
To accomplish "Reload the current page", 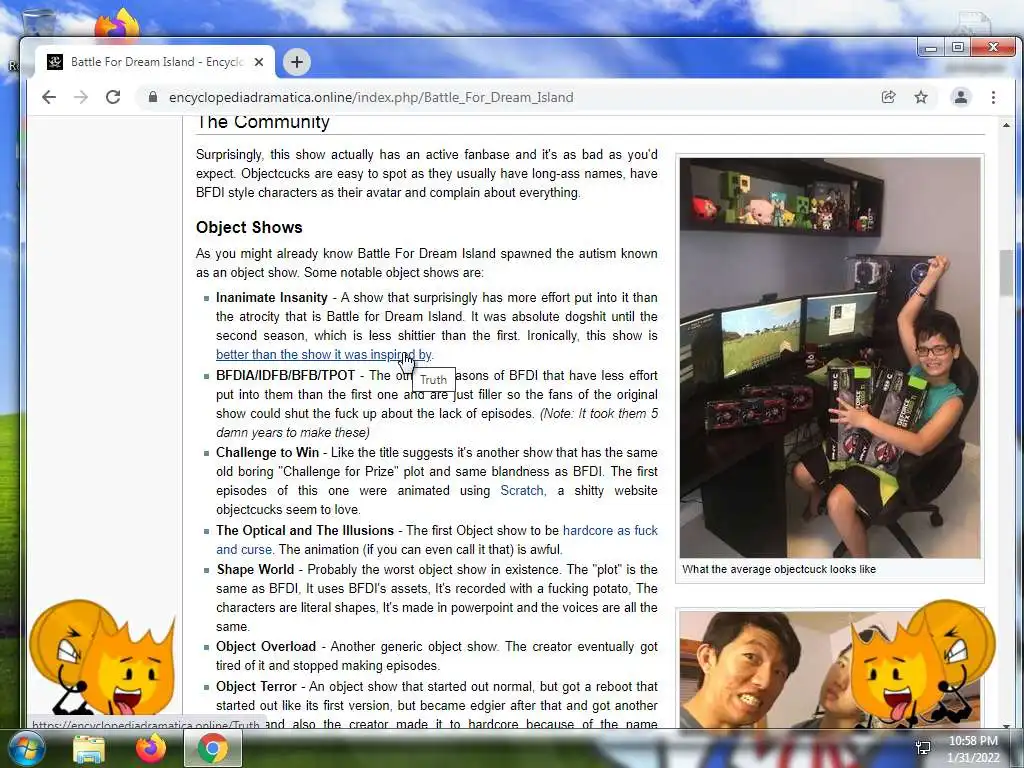I will tap(113, 97).
